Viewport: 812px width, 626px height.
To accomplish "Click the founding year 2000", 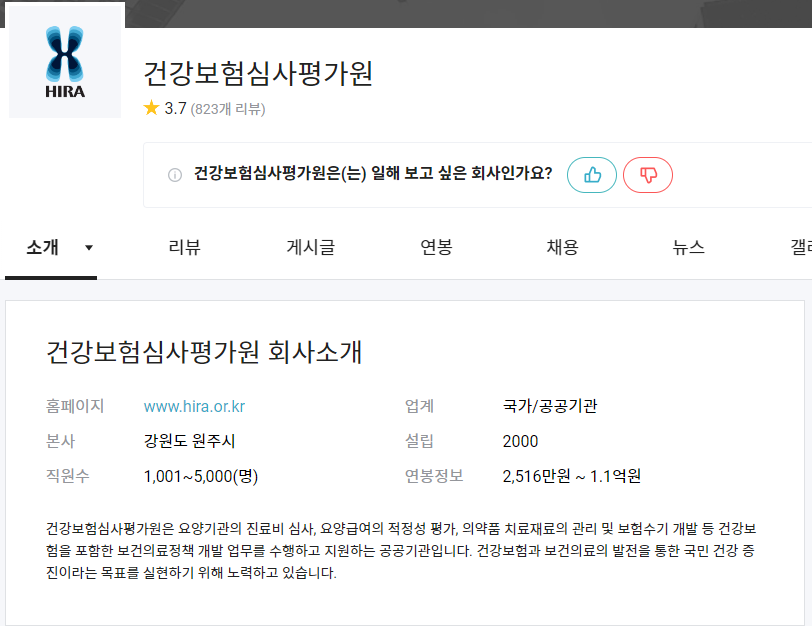I will [x=520, y=441].
